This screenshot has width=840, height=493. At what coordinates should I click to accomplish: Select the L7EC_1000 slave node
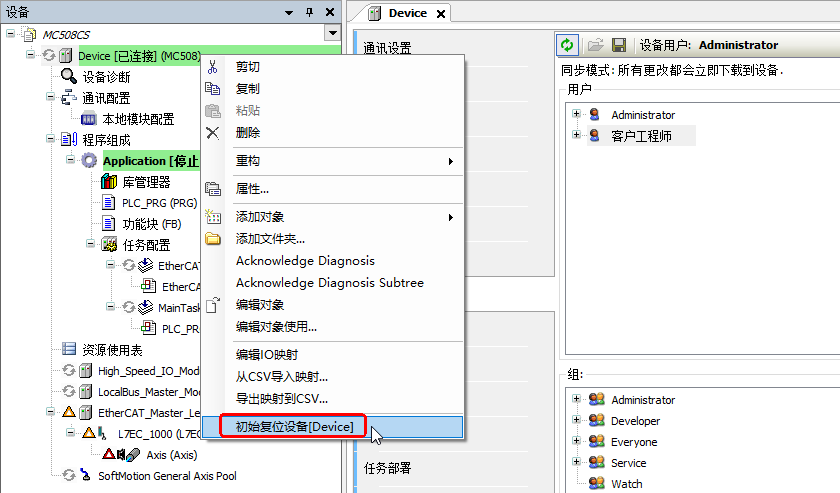pos(159,434)
